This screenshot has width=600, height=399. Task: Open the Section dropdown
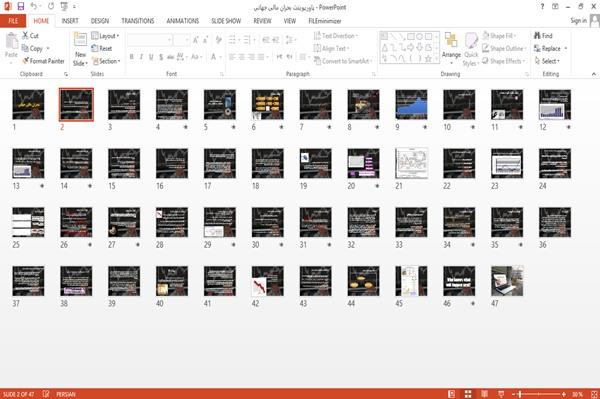coord(106,61)
